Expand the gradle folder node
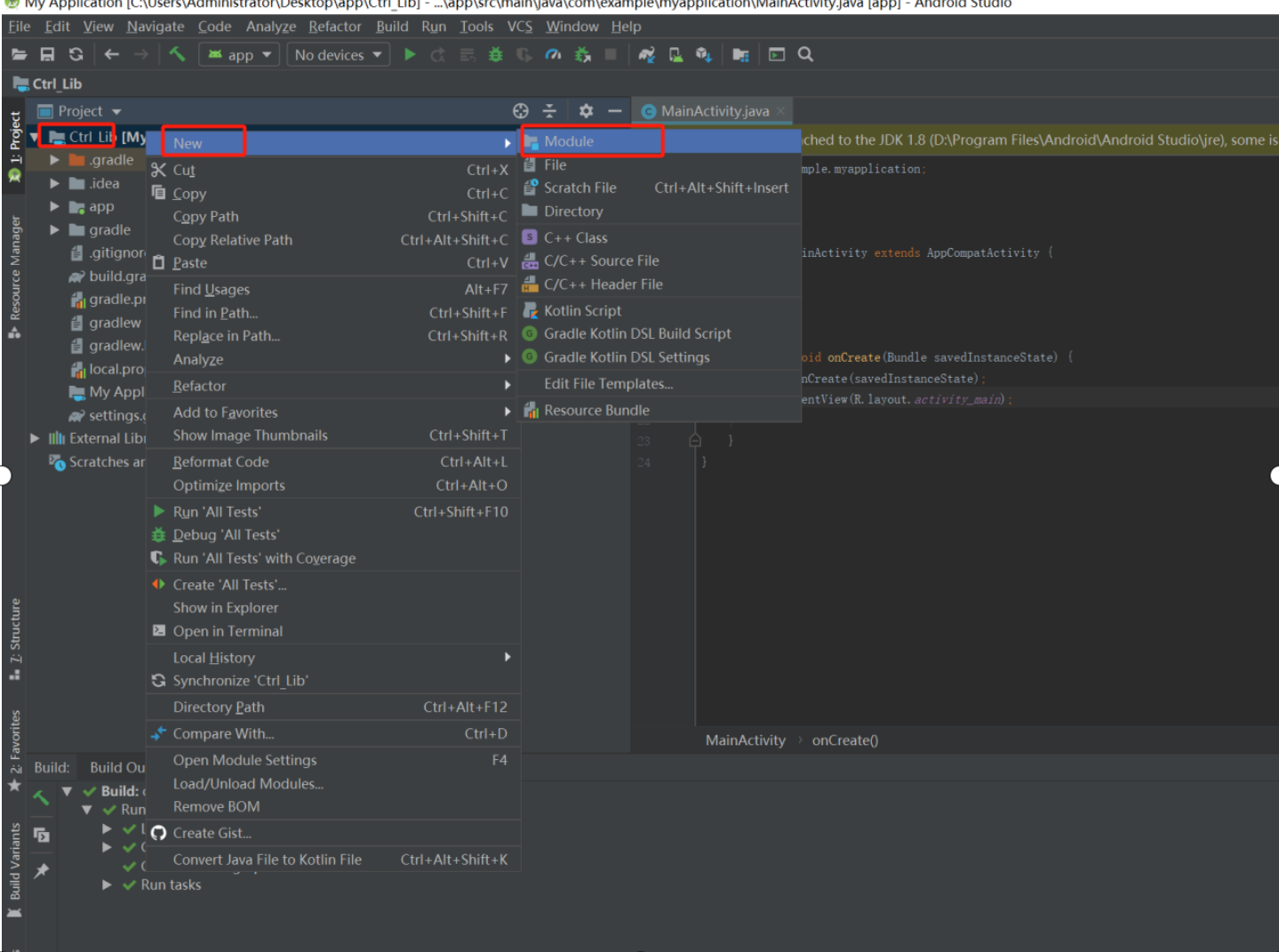This screenshot has height=952, width=1279. pyautogui.click(x=54, y=229)
